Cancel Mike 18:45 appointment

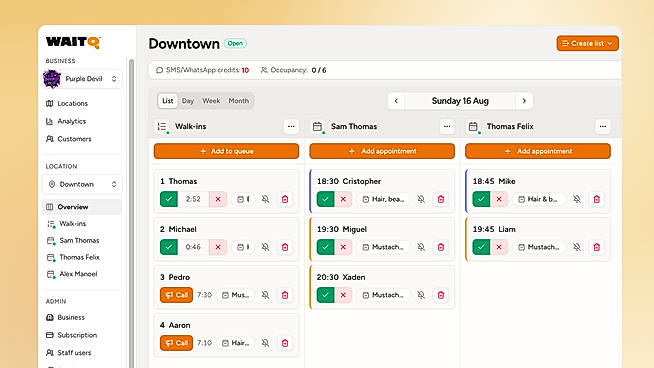[499, 199]
